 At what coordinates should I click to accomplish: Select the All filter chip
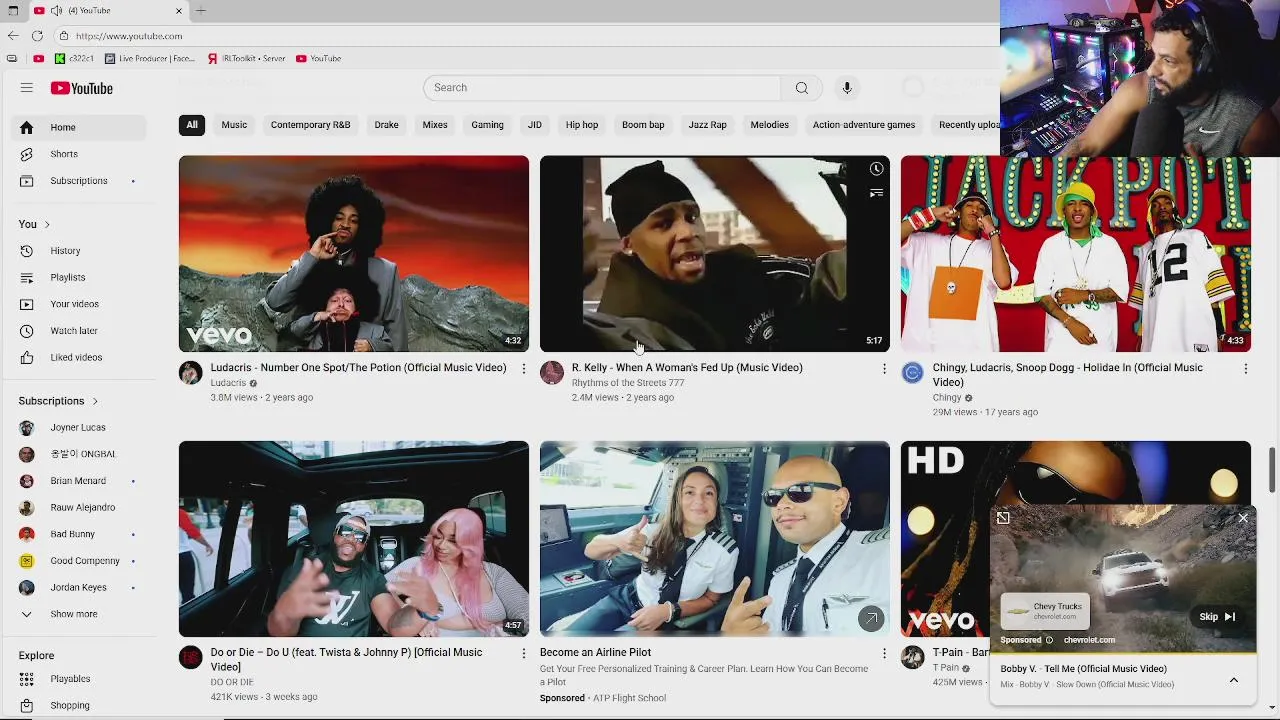point(191,125)
